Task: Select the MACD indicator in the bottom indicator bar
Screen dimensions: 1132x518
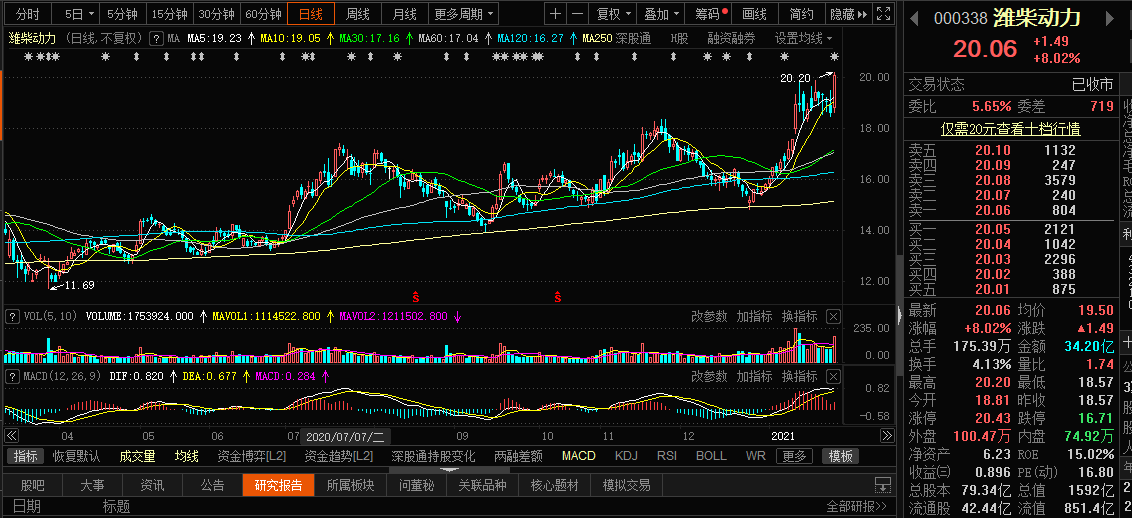Action: tap(579, 456)
